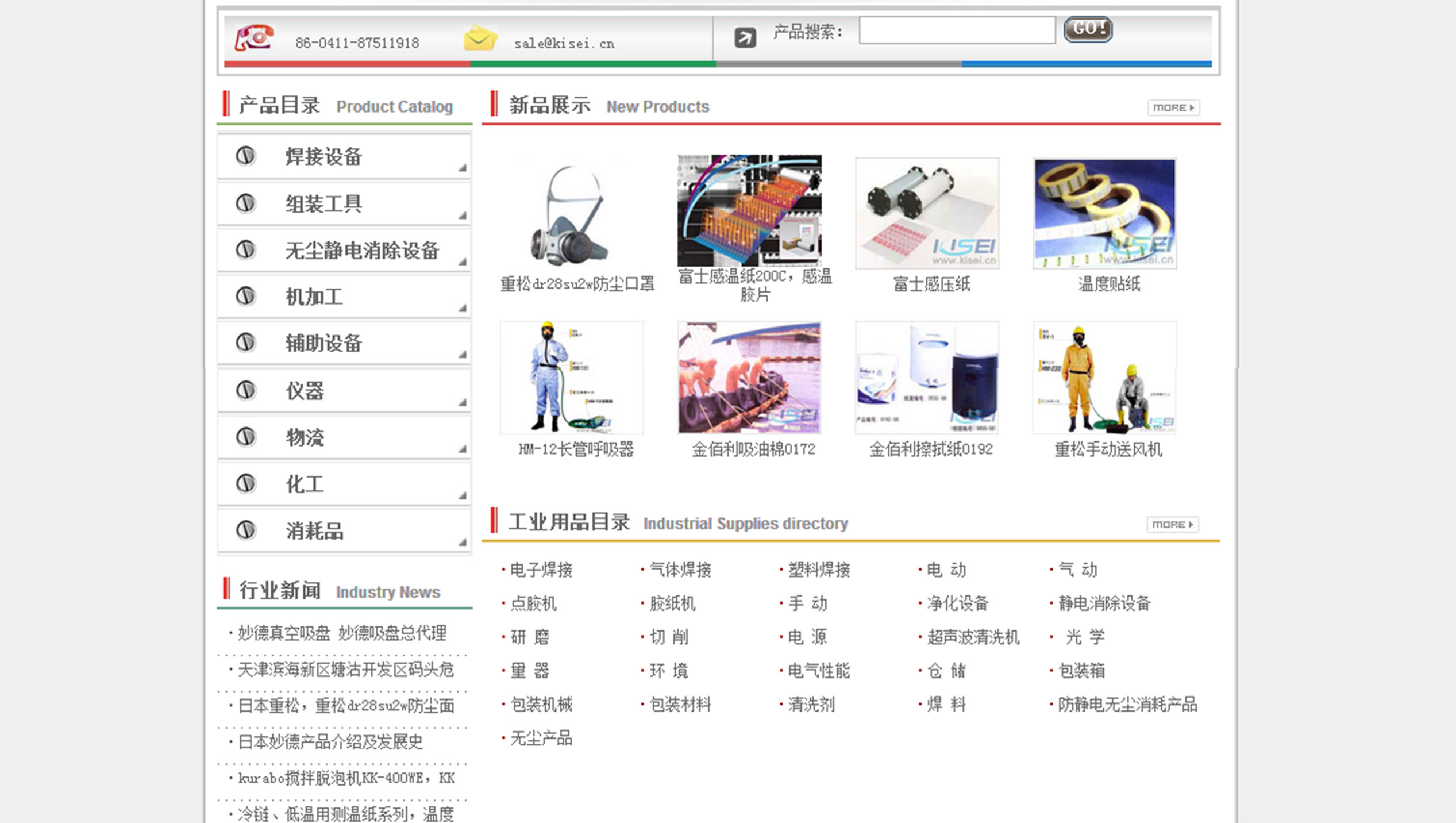Click MORE button in New Products section
Viewport: 1456px width, 823px height.
[1173, 107]
